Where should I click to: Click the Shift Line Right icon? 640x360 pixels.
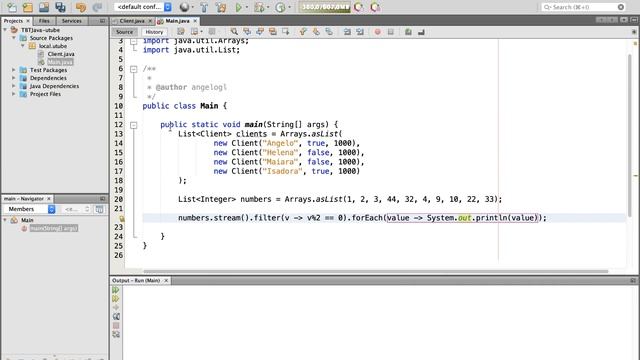(360, 32)
